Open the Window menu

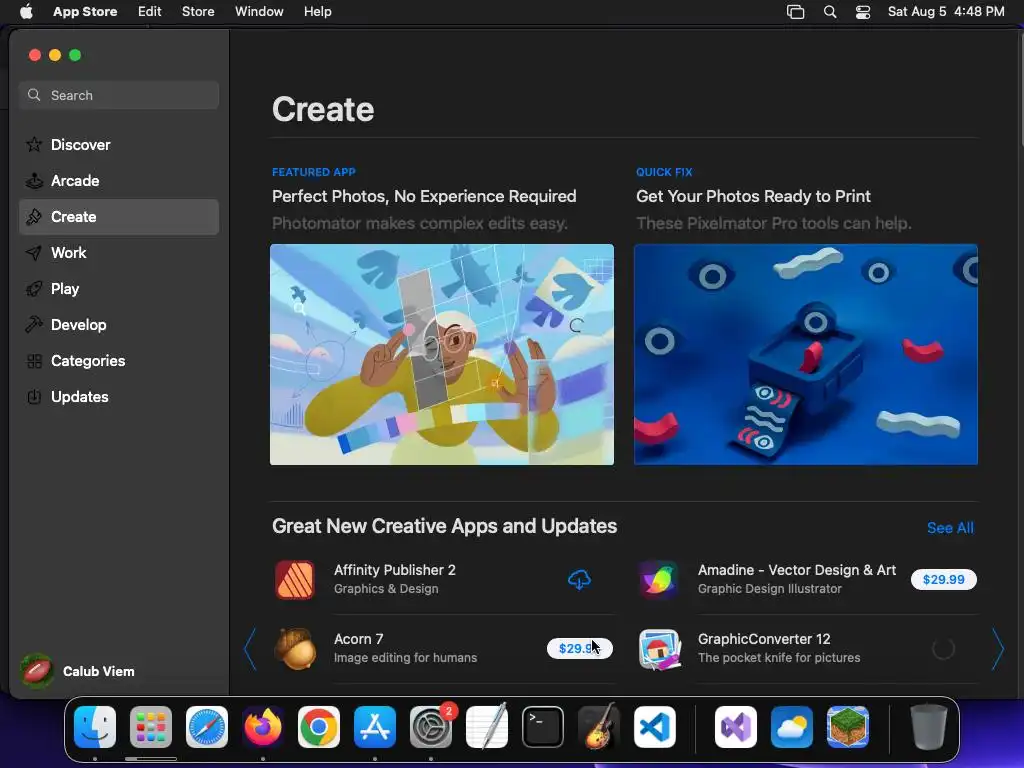259,12
